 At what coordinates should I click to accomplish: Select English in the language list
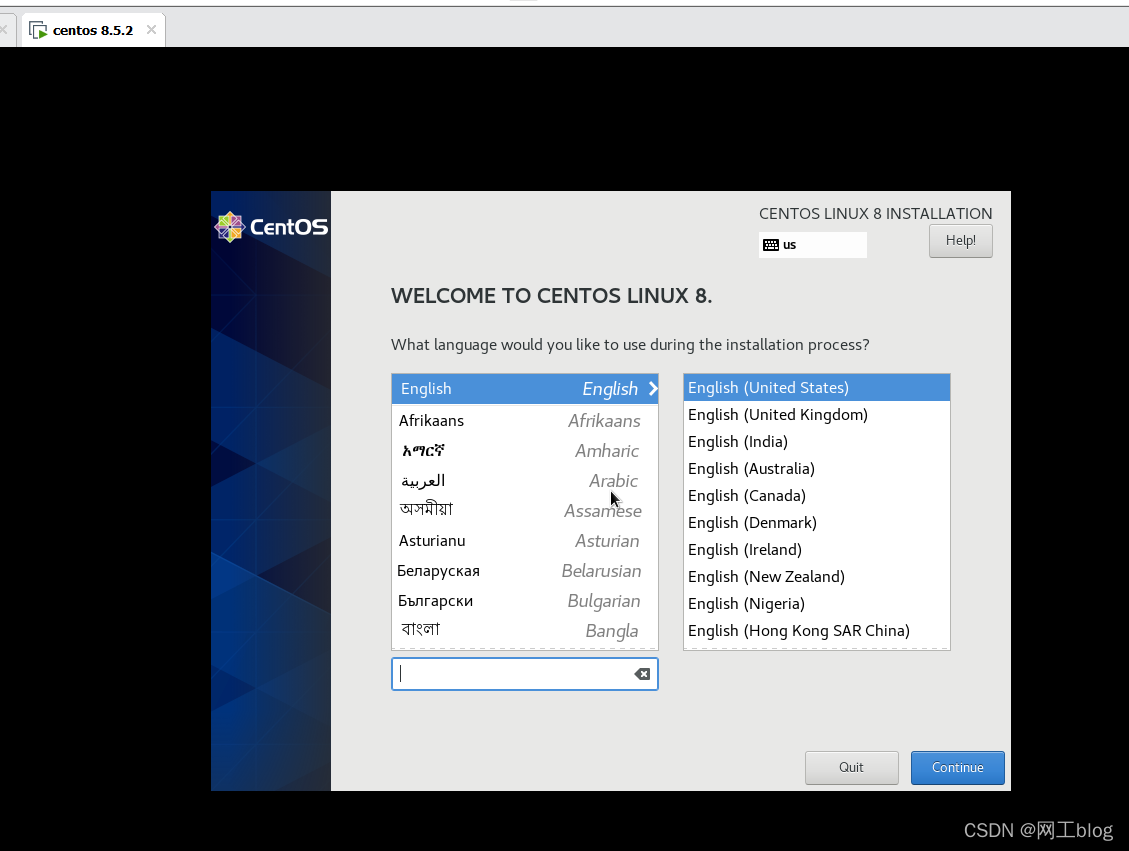click(x=525, y=389)
